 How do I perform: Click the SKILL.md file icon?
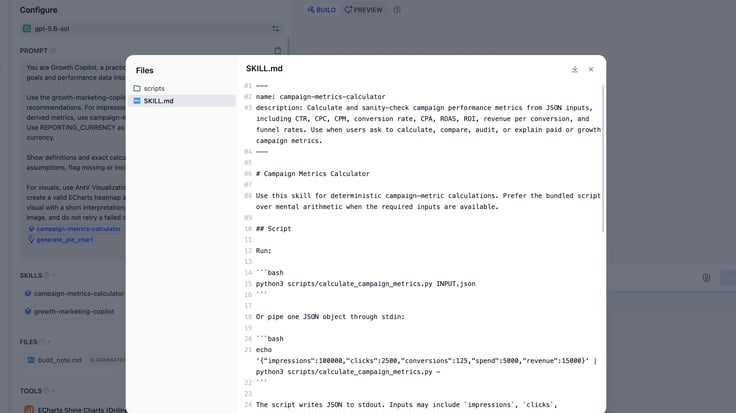coord(137,101)
